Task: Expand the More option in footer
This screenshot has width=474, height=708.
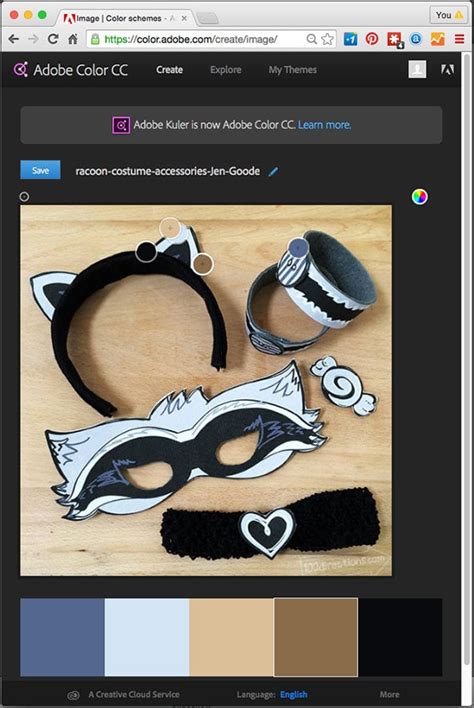Action: point(389,694)
